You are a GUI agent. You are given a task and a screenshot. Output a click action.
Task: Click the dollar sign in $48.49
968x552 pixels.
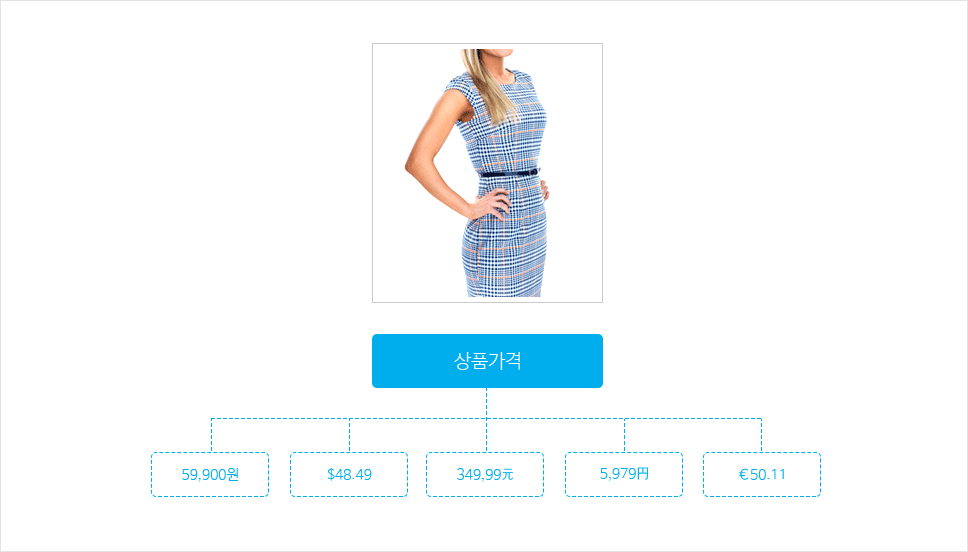click(x=331, y=474)
